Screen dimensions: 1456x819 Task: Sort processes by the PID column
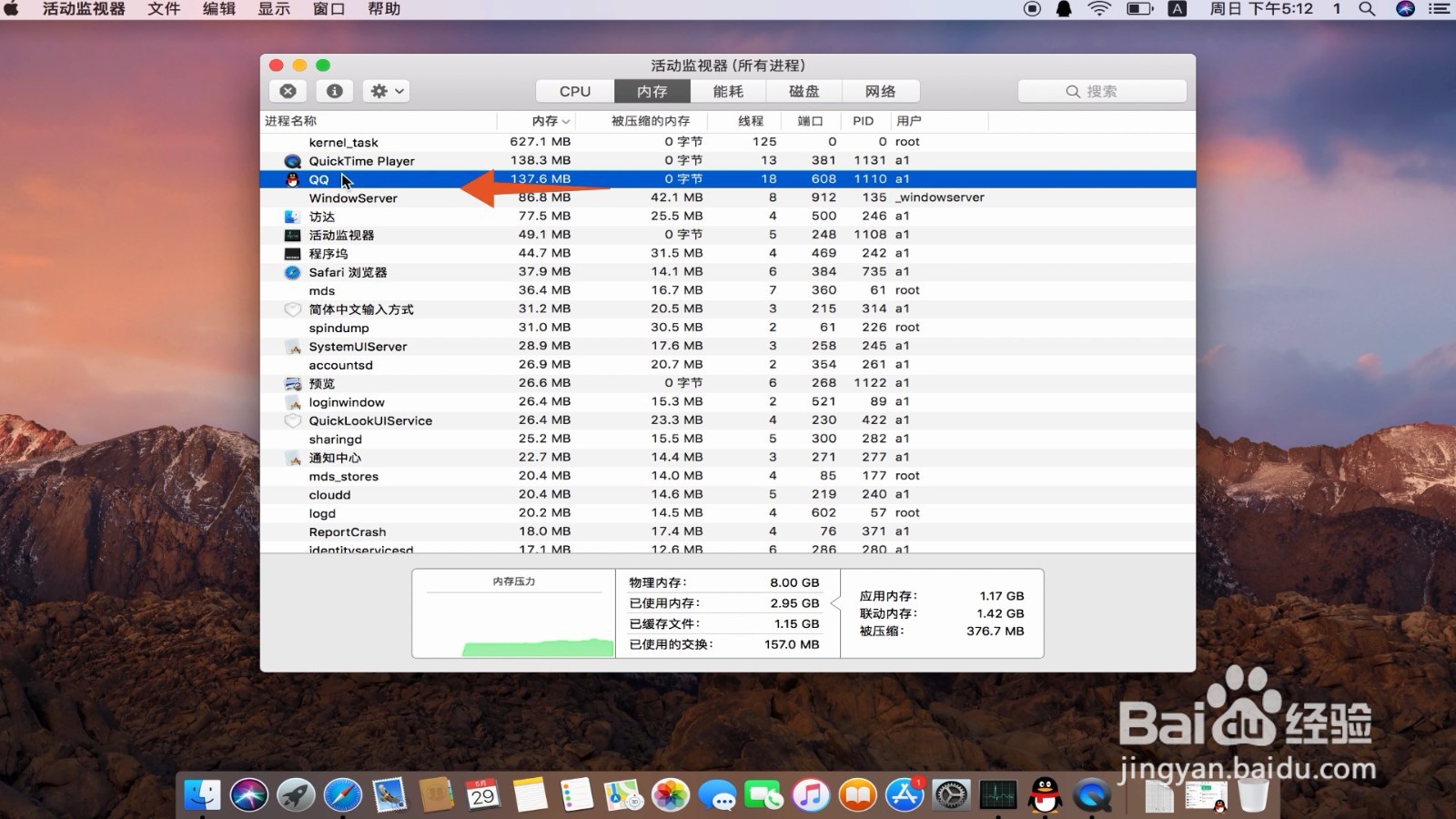(862, 120)
